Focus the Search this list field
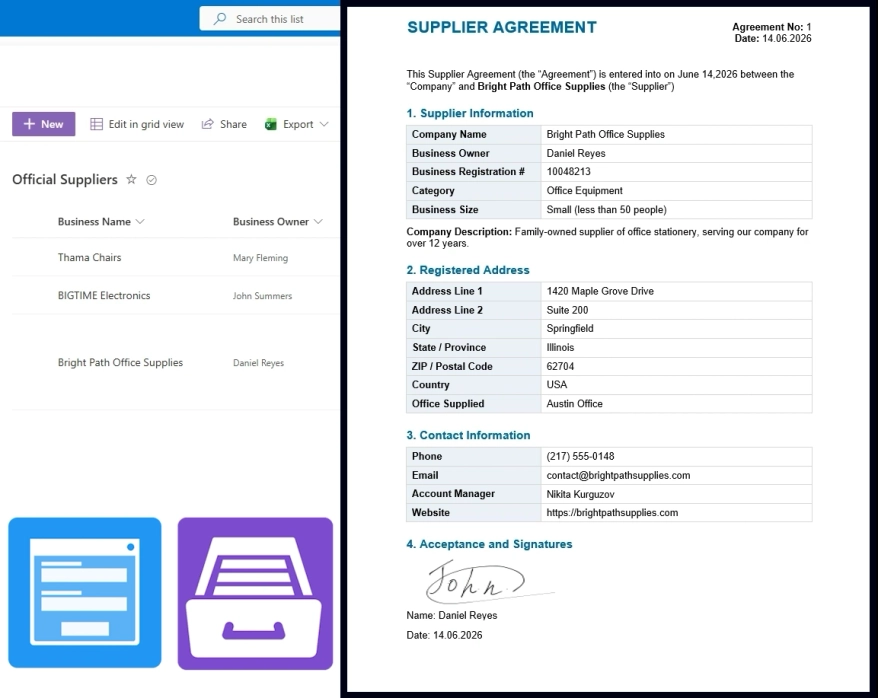The image size is (878, 698). pyautogui.click(x=270, y=18)
